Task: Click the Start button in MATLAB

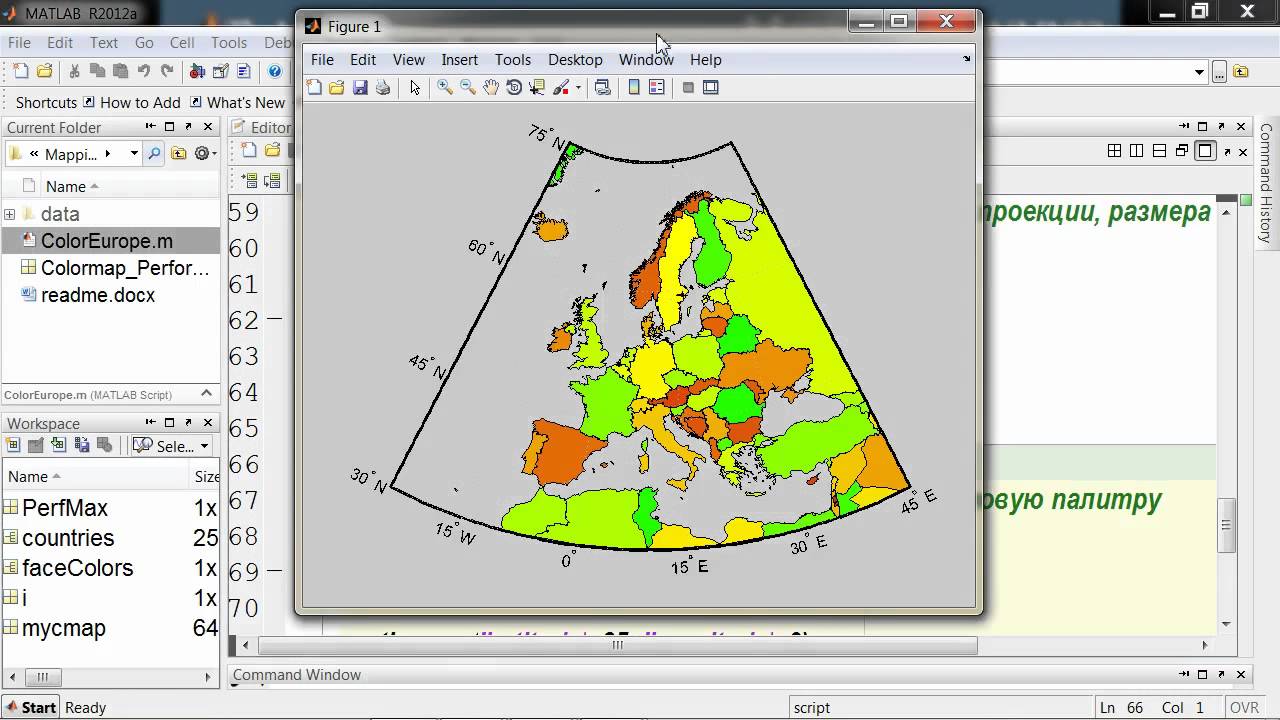Action: [30, 707]
